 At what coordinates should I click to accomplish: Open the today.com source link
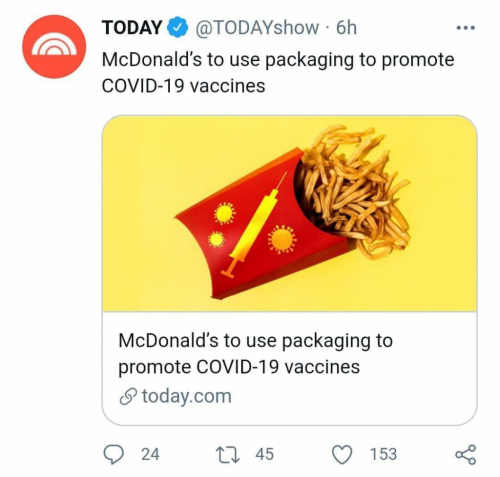coord(186,396)
